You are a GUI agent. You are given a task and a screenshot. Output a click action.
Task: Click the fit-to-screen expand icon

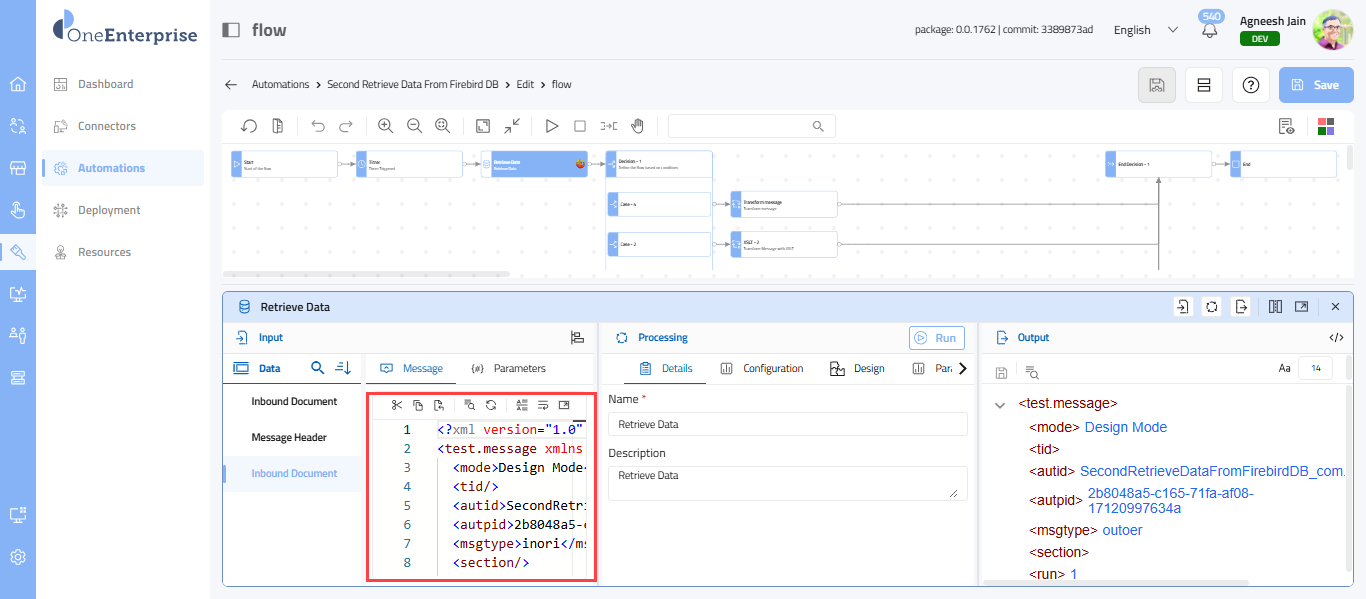click(x=483, y=126)
